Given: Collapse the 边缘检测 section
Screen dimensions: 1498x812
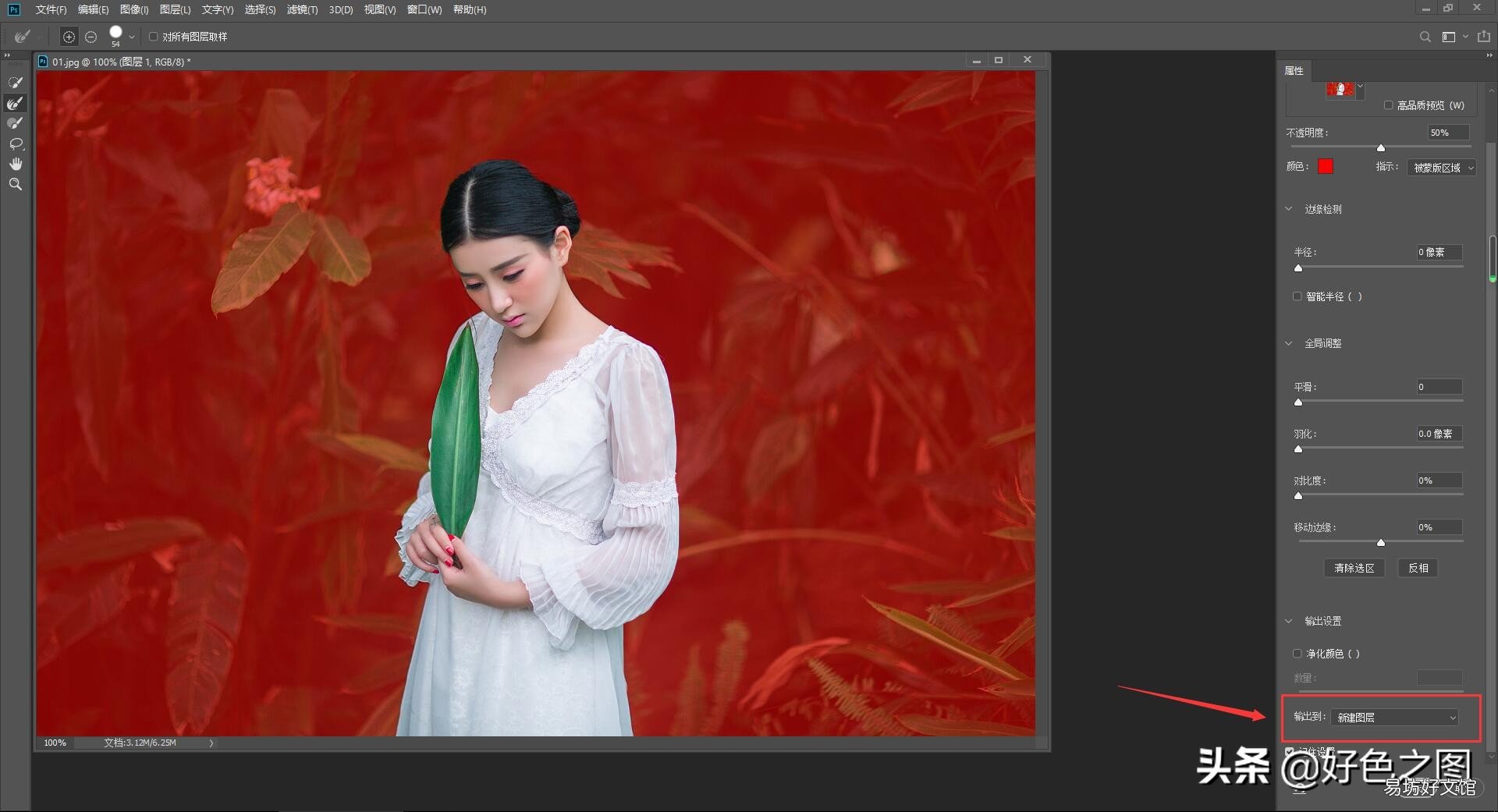Looking at the screenshot, I should [1289, 209].
